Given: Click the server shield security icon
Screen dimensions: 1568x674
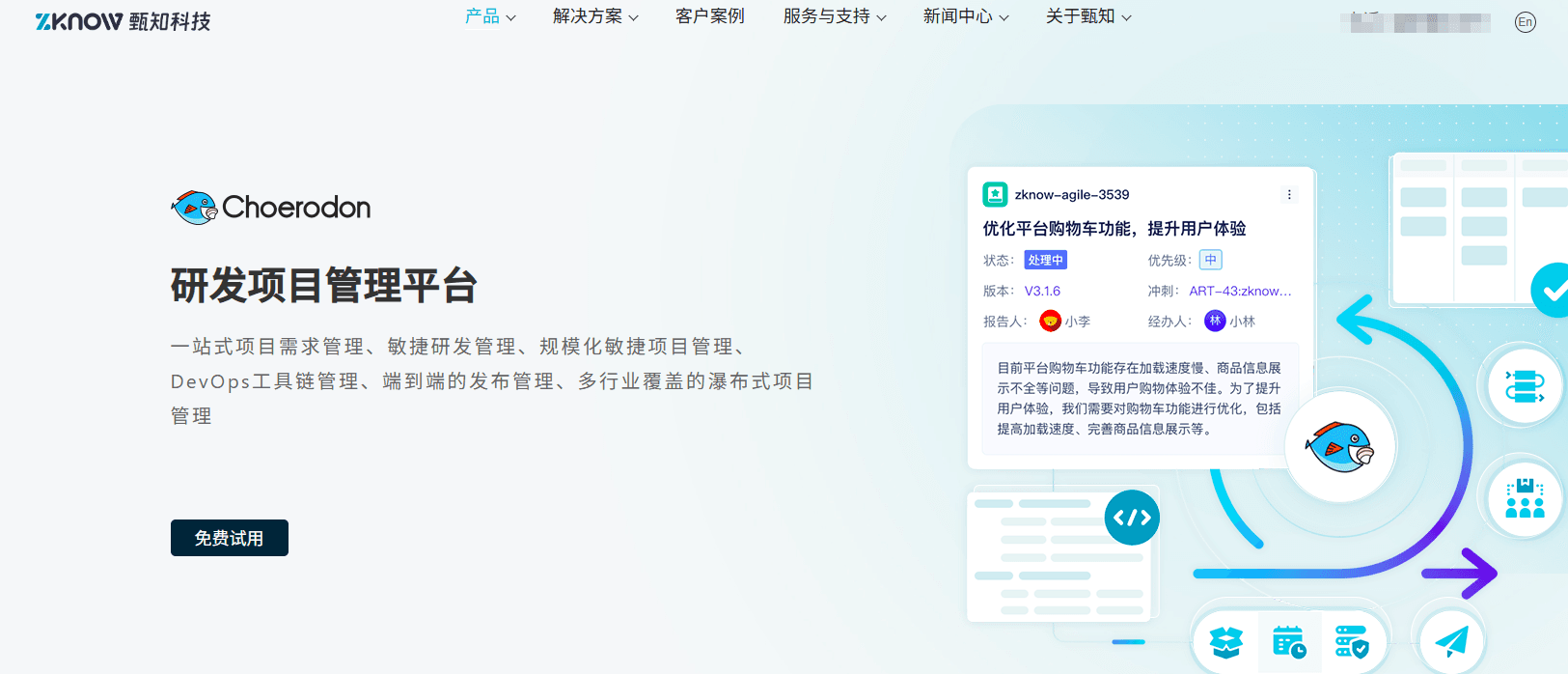Looking at the screenshot, I should click(x=1351, y=641).
